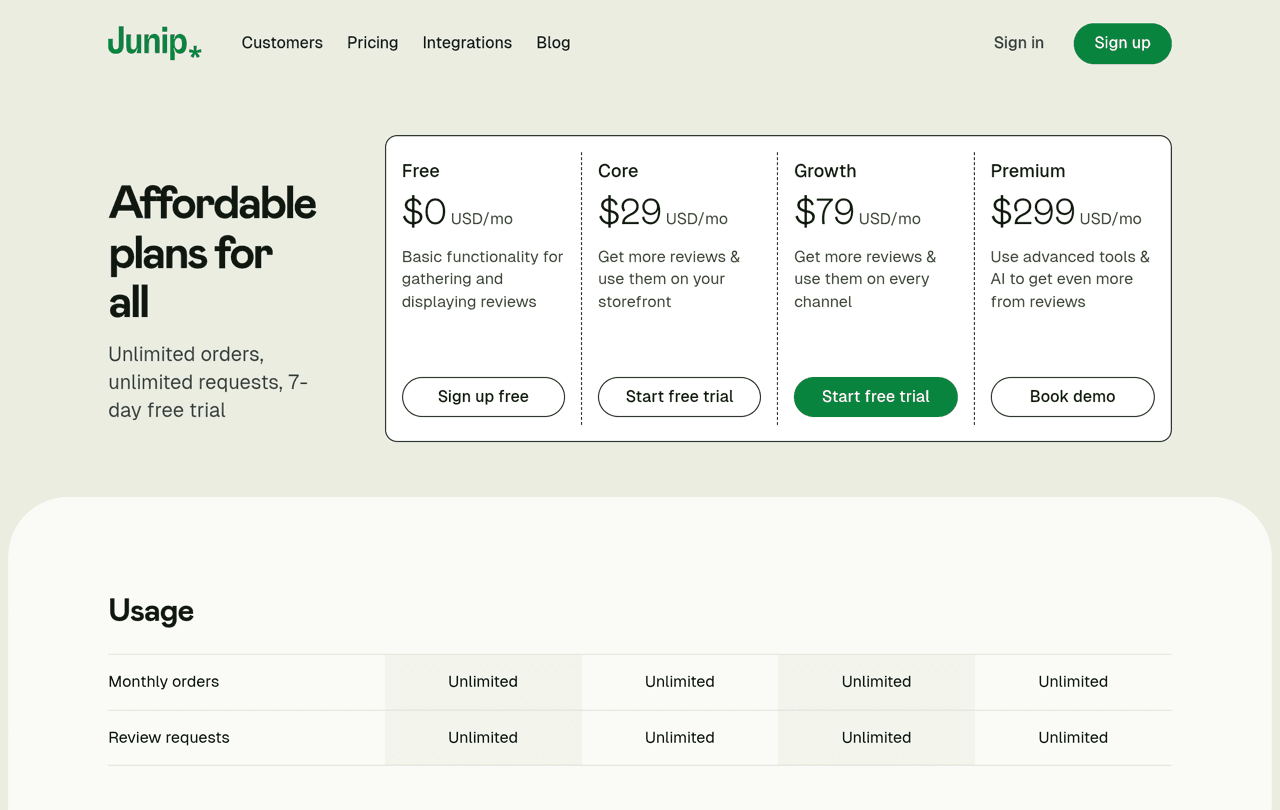Start free trial for Growth plan
This screenshot has height=810, width=1280.
click(x=876, y=397)
